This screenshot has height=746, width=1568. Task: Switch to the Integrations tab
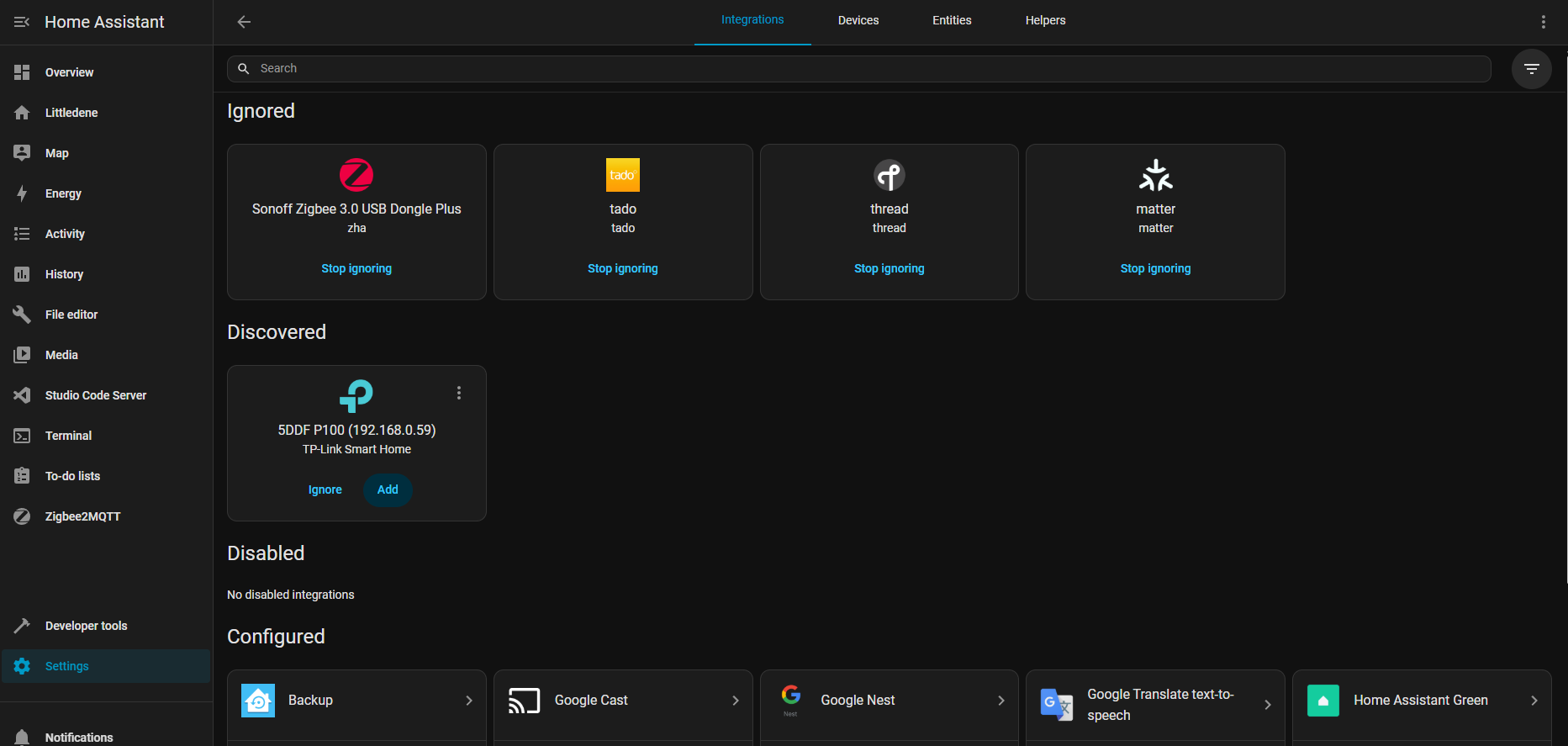click(x=752, y=20)
